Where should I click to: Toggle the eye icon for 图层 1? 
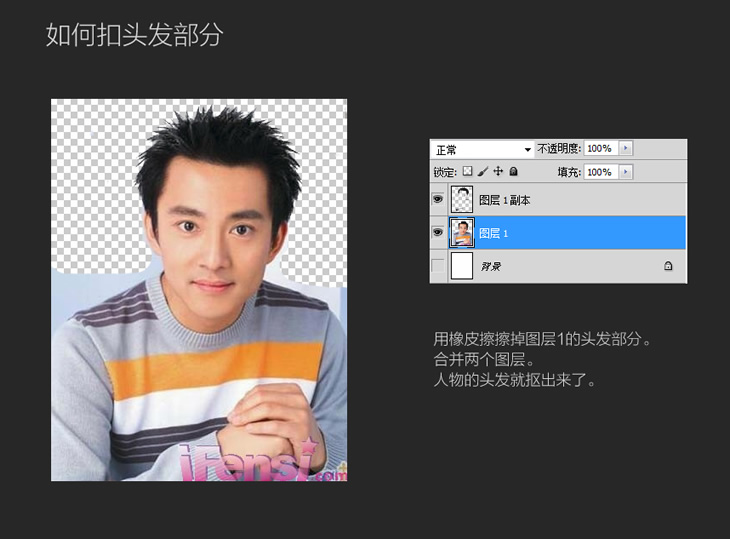tap(438, 233)
